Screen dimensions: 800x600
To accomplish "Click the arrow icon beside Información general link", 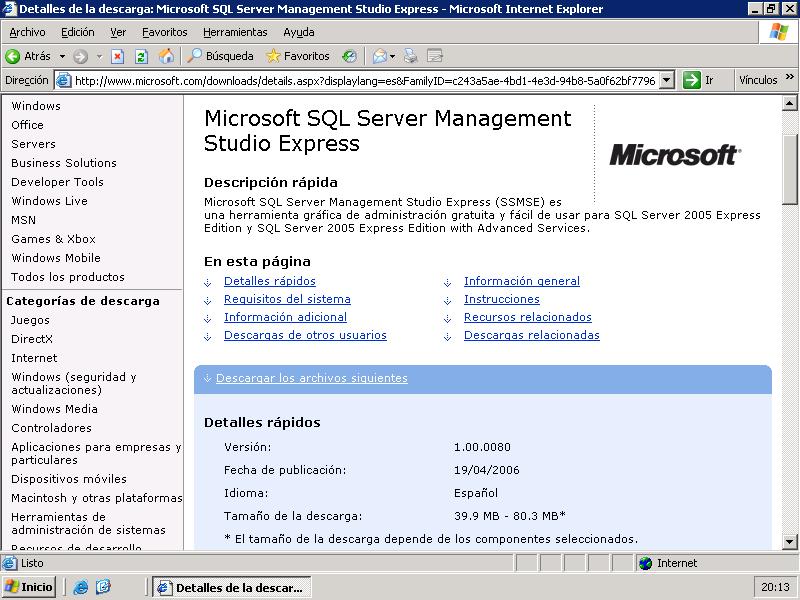I will click(447, 282).
